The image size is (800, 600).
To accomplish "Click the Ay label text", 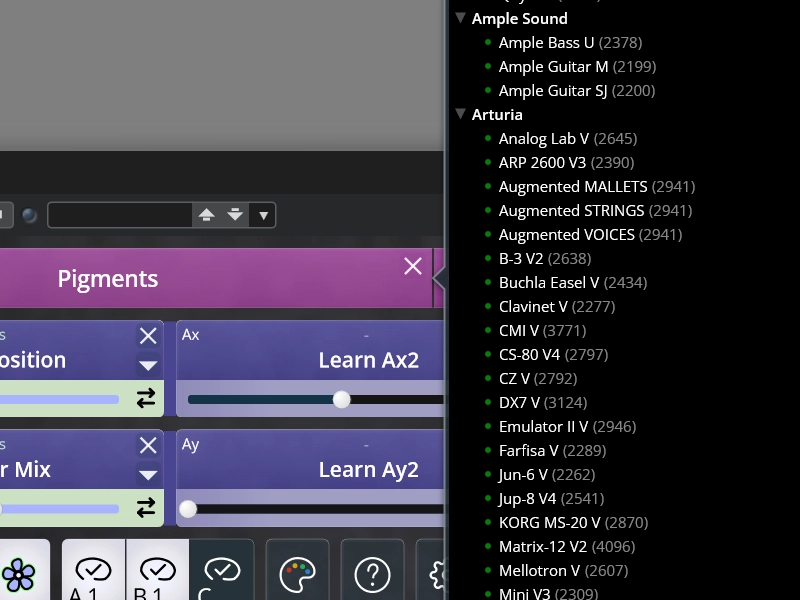I will click(190, 445).
